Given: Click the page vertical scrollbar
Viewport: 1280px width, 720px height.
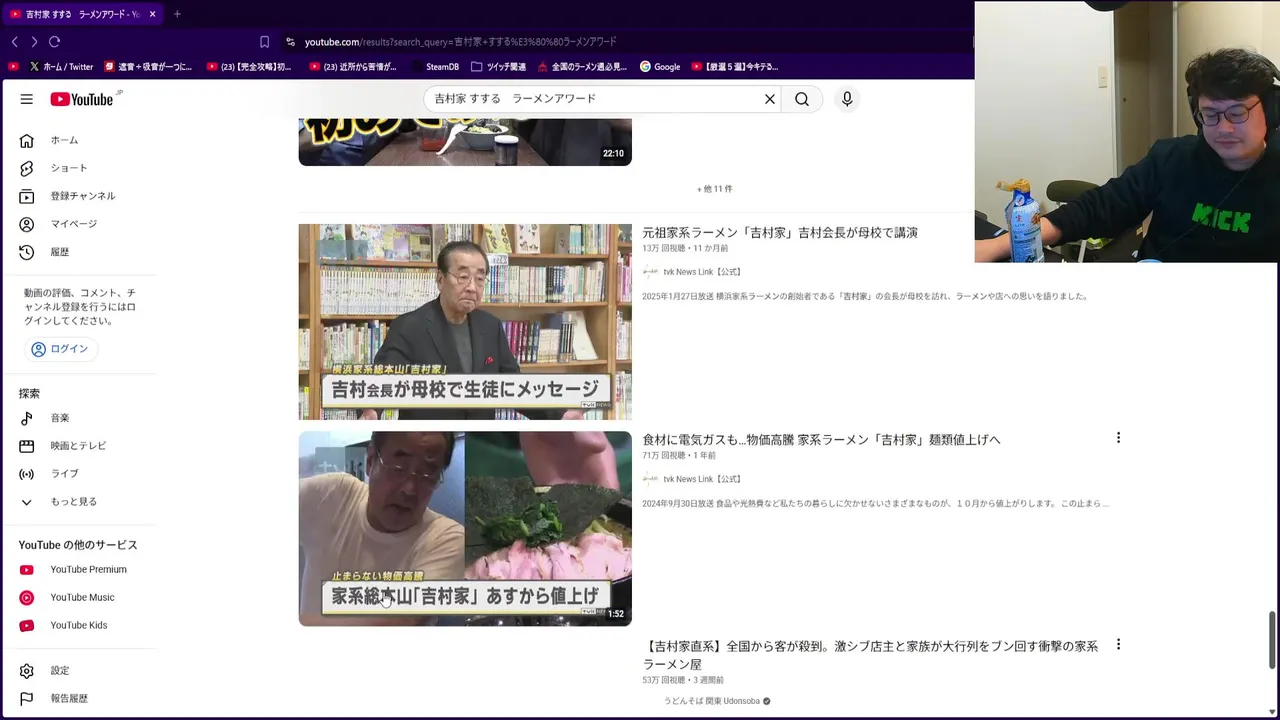Looking at the screenshot, I should click(1272, 638).
